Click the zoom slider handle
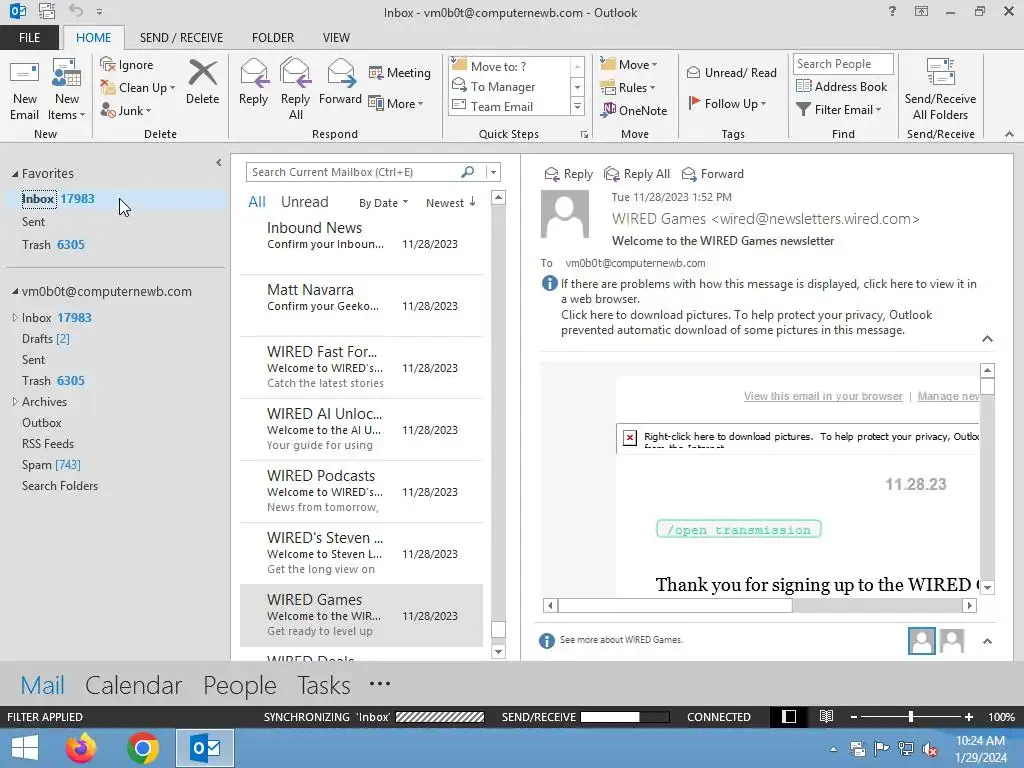Viewport: 1024px width, 768px height. pyautogui.click(x=910, y=716)
